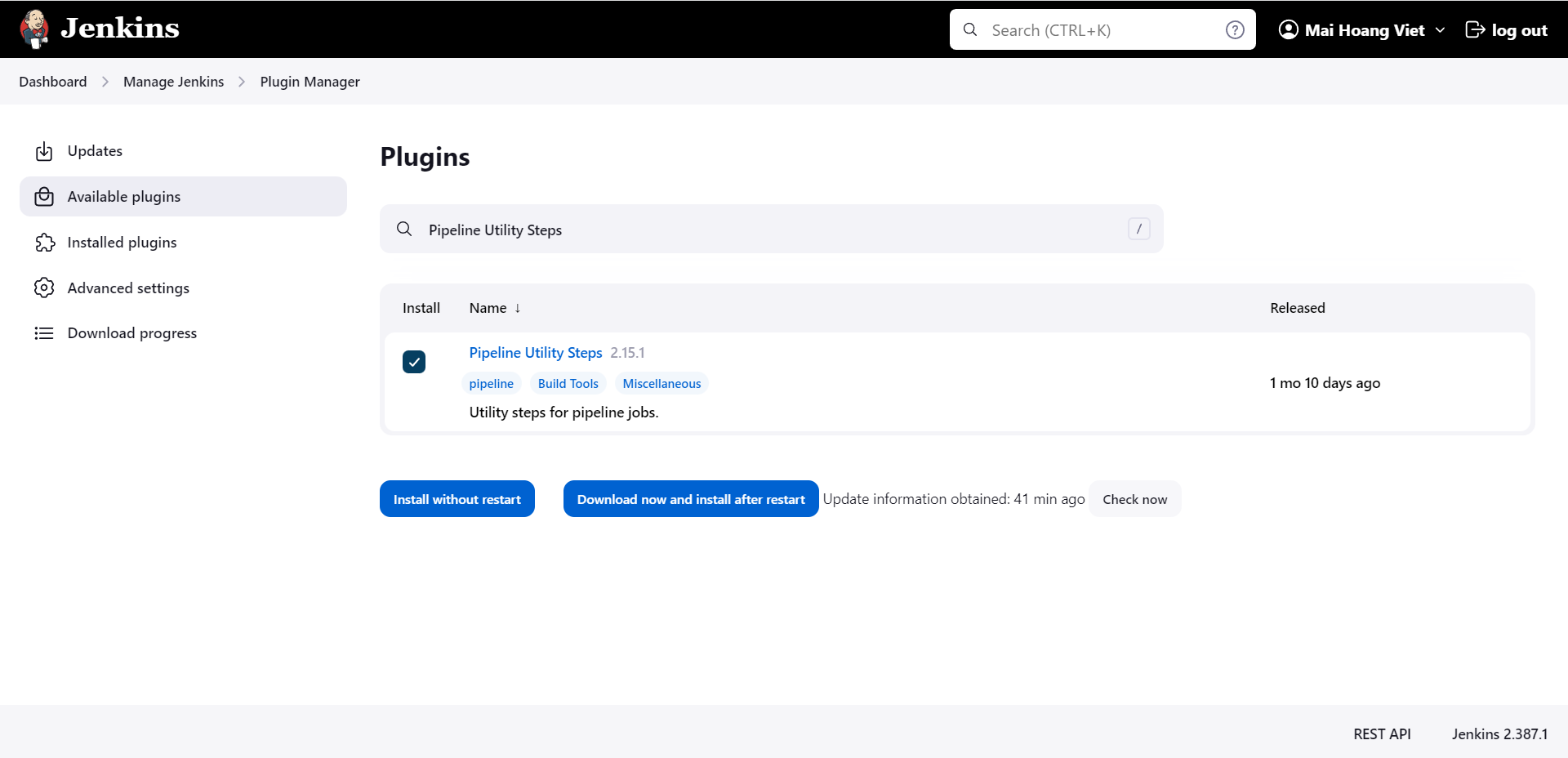Expand the chevron after Dashboard breadcrumb
This screenshot has height=758, width=1568.
pyautogui.click(x=105, y=82)
